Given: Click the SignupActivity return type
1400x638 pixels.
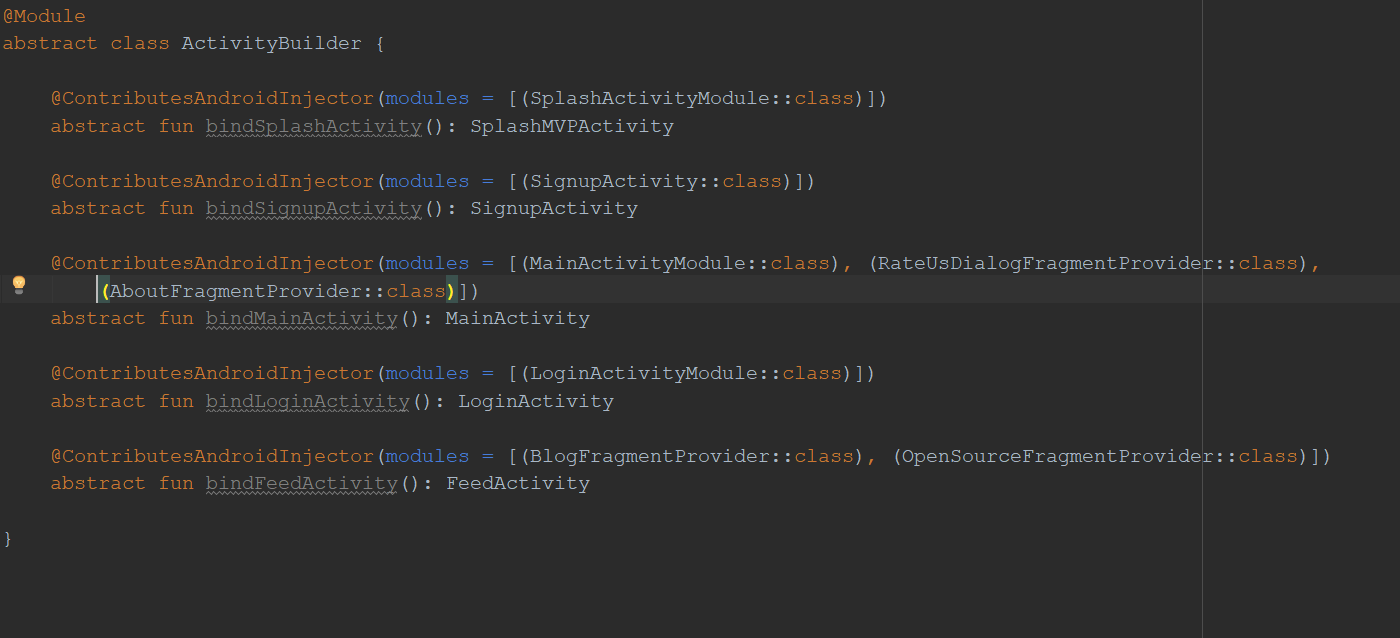Looking at the screenshot, I should [x=554, y=208].
